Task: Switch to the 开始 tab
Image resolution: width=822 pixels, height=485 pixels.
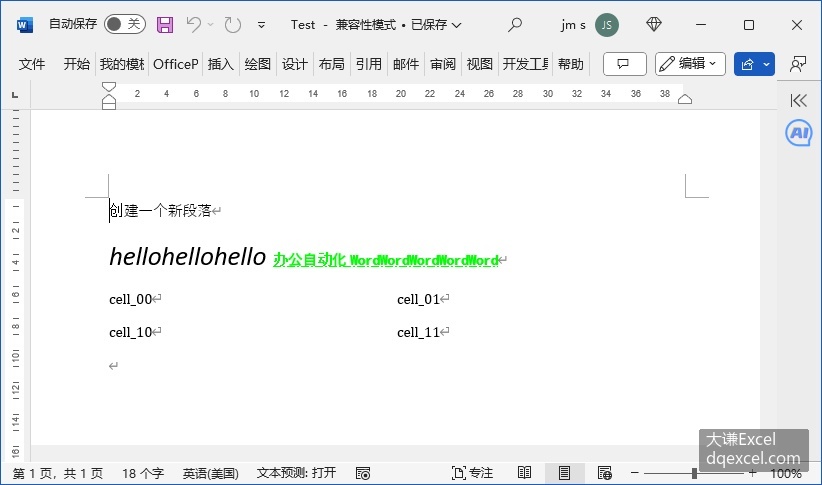Action: pos(77,64)
